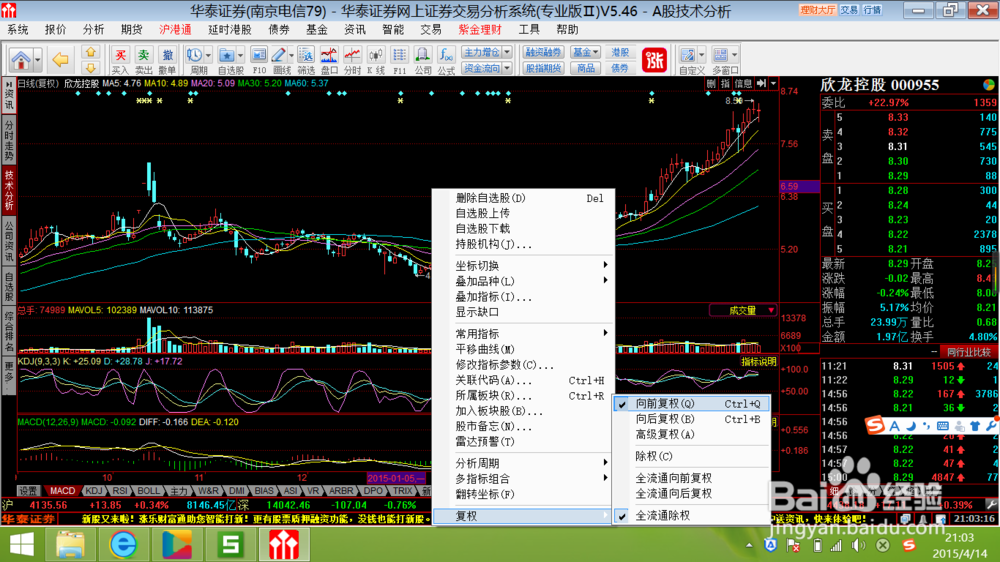
Task: Open Internet Explorer from taskbar
Action: pyautogui.click(x=123, y=545)
